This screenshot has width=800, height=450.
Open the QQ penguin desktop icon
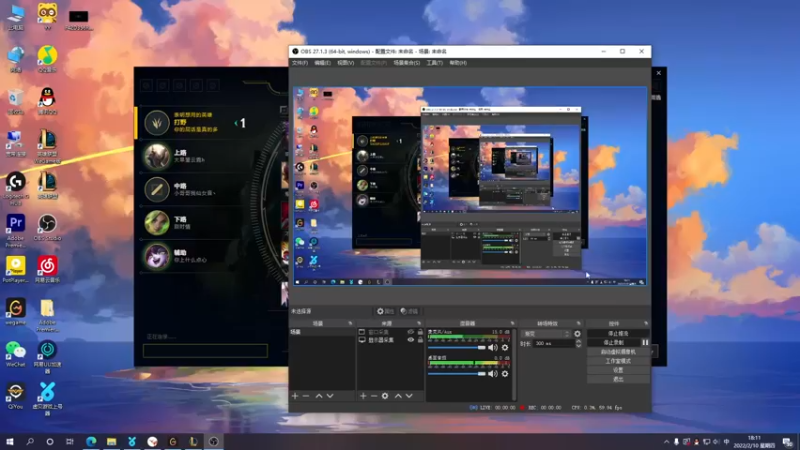pos(47,101)
